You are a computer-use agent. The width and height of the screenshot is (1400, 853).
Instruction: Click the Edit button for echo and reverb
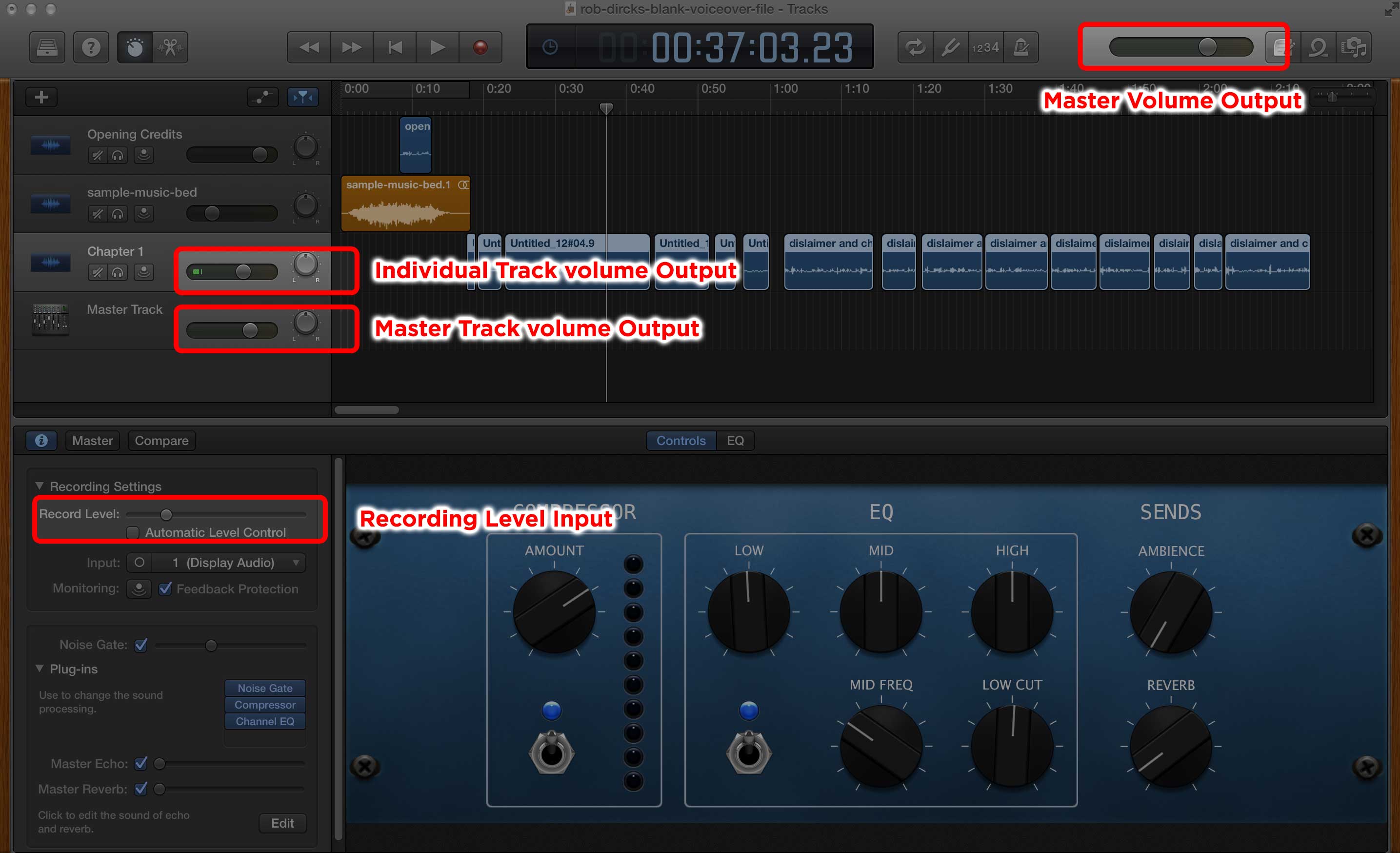point(282,823)
